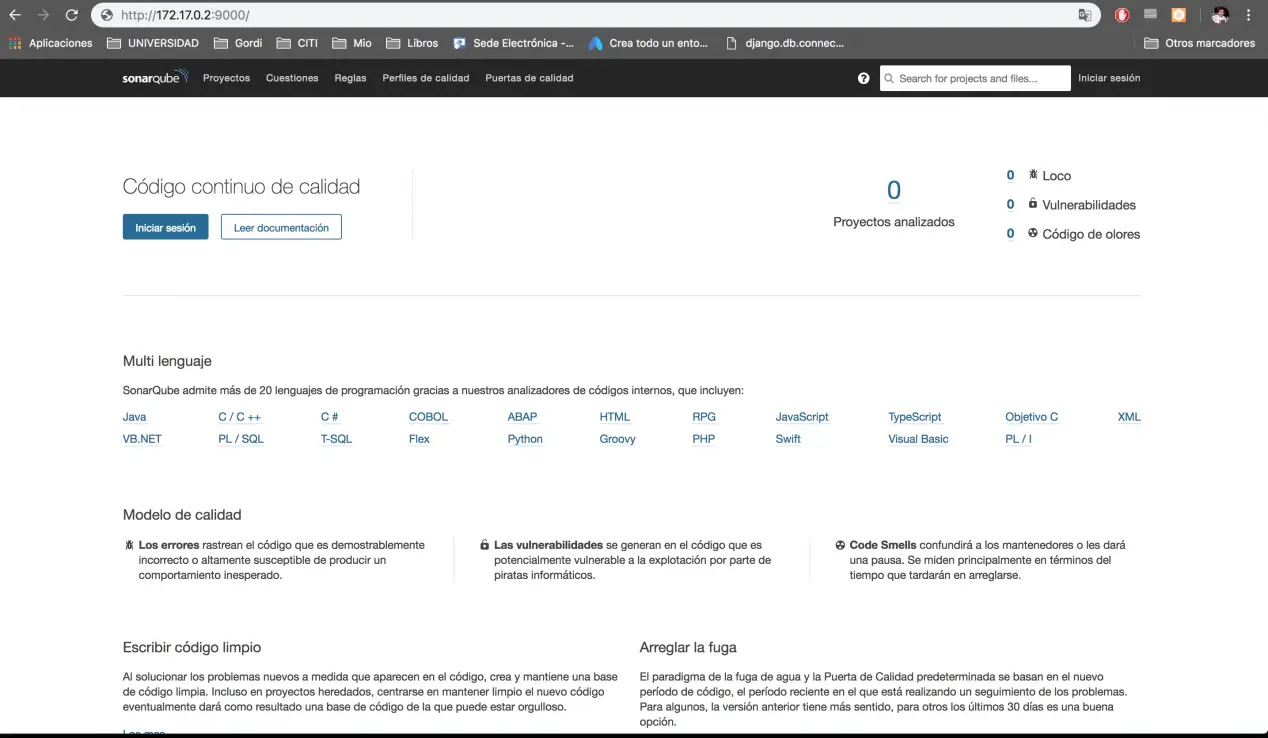This screenshot has width=1268, height=738.
Task: Click the smell icon beside Código de olores
Action: click(x=1033, y=233)
